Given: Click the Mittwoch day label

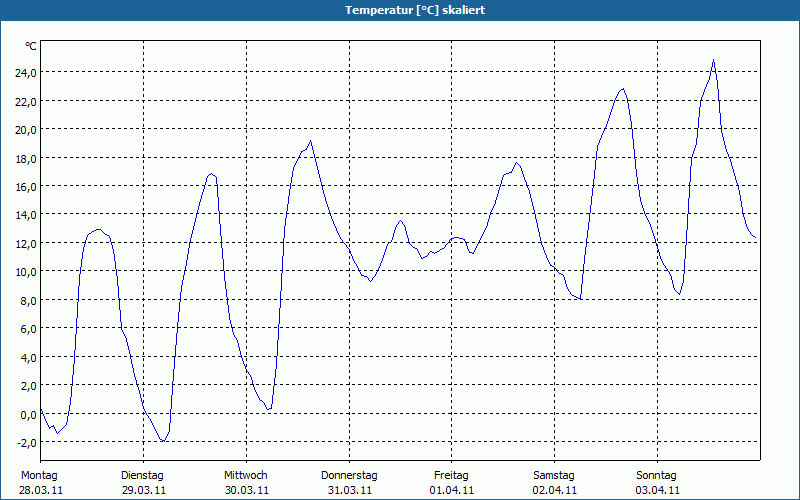Looking at the screenshot, I should click(x=246, y=476).
